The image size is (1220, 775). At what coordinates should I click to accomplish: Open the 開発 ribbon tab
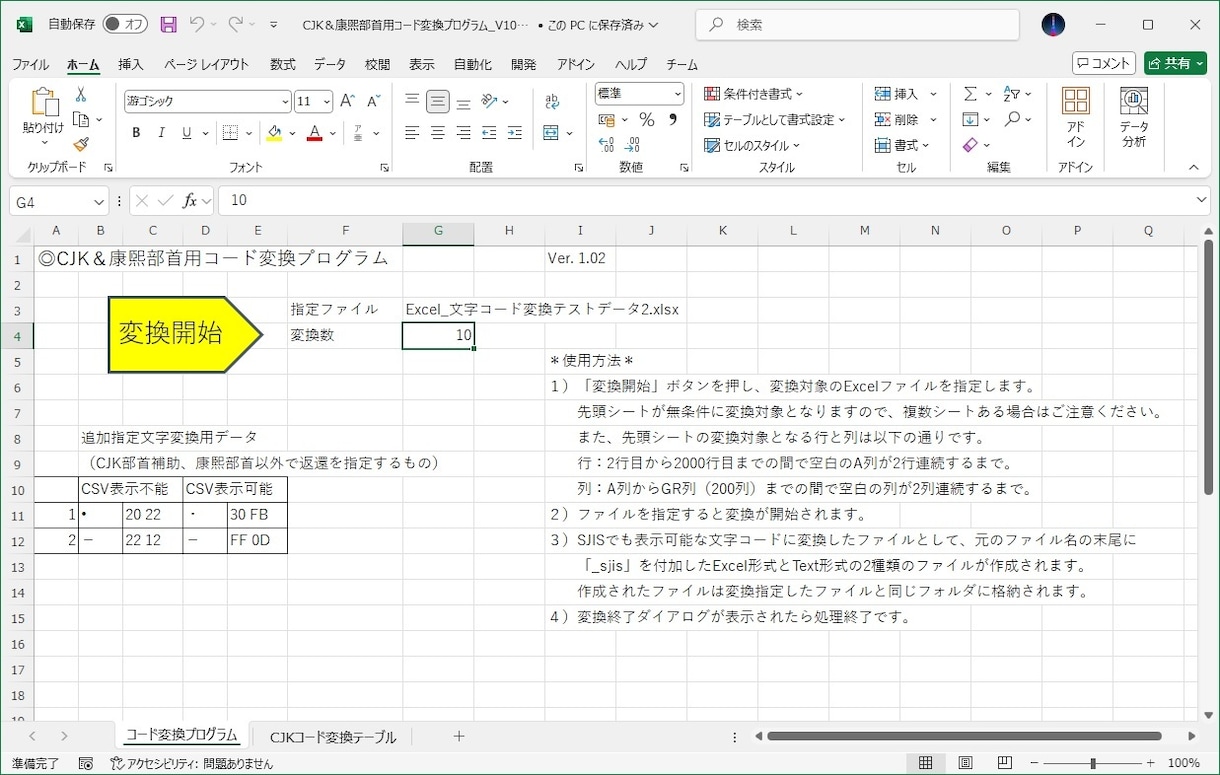point(524,64)
